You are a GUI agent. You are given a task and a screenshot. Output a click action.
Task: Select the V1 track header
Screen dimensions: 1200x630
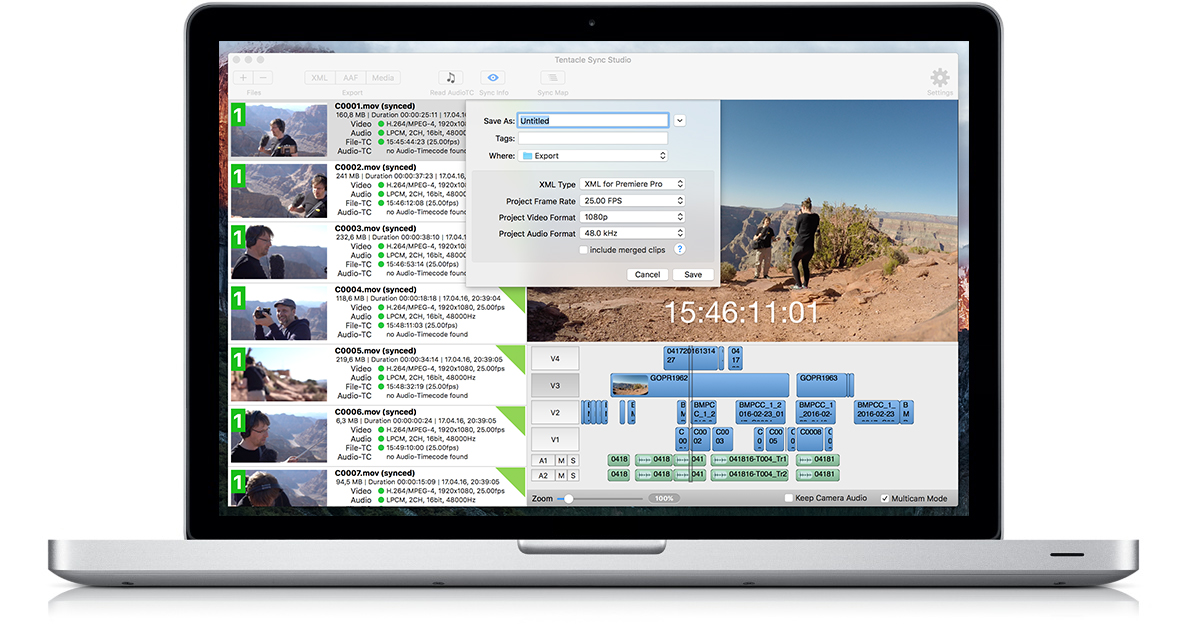pos(555,439)
